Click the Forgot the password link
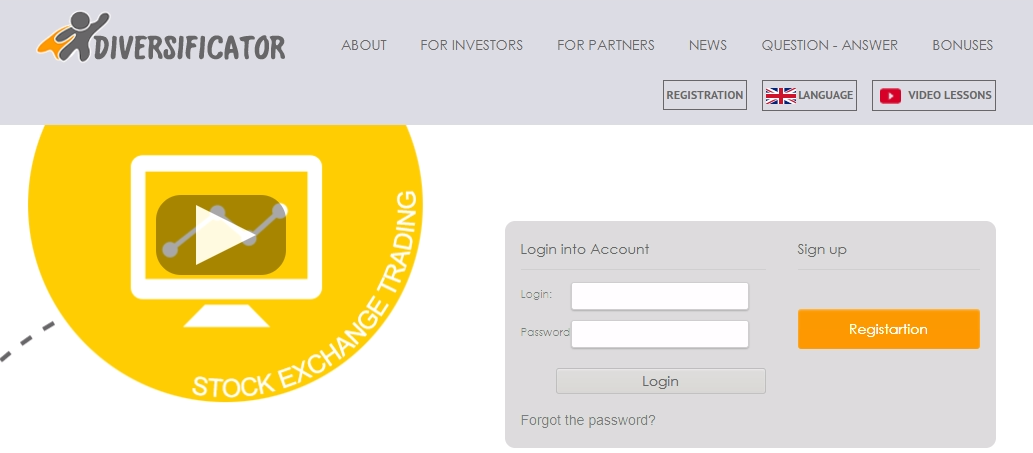 pyautogui.click(x=588, y=420)
